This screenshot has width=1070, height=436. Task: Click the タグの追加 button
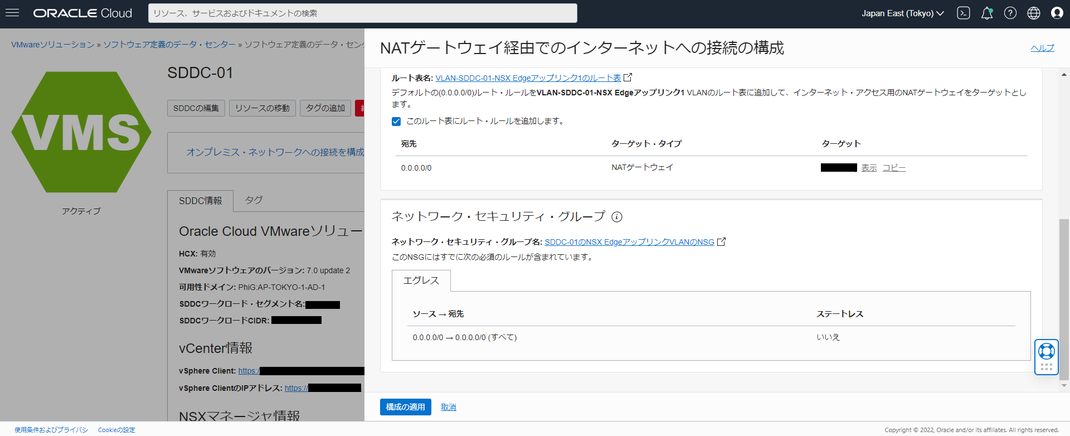tap(326, 108)
